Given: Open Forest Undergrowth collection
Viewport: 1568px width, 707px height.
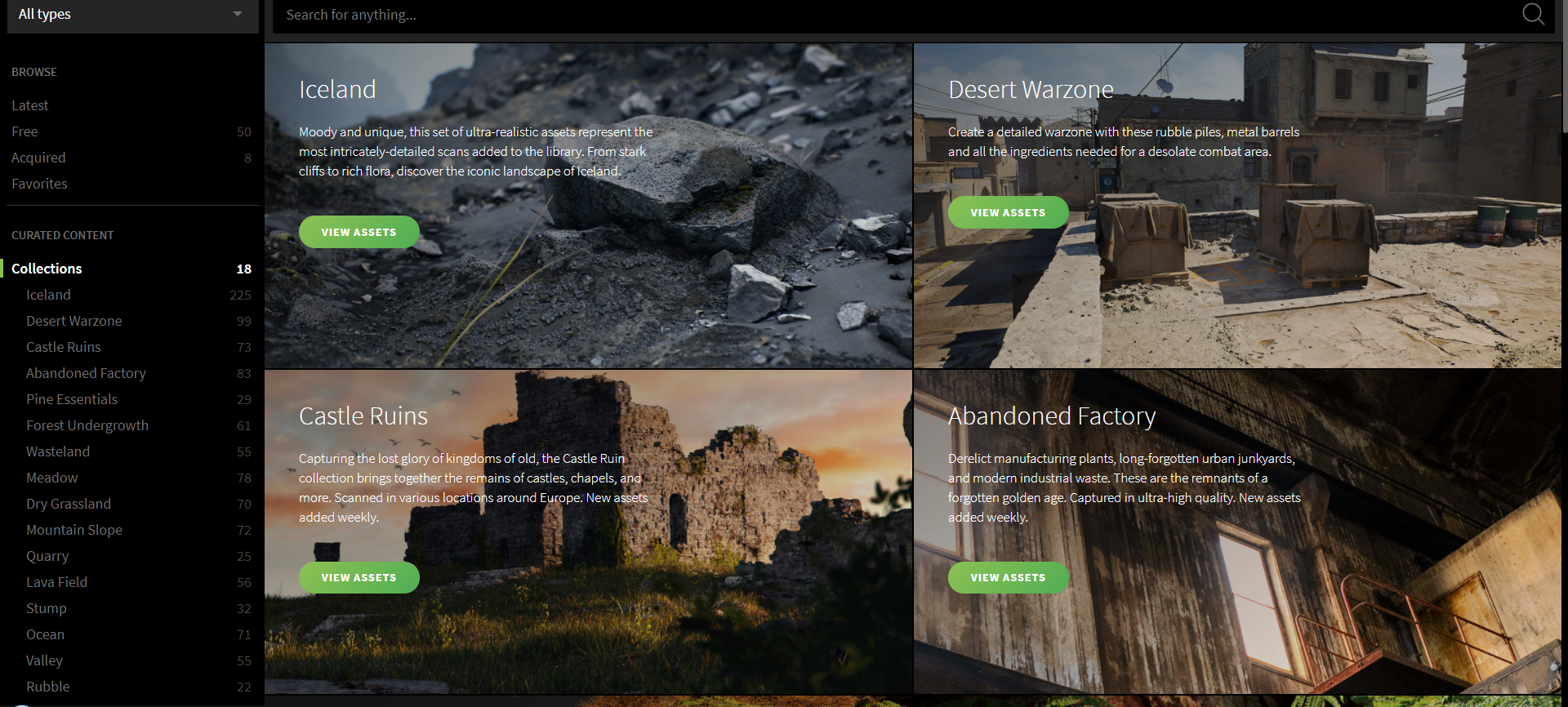Looking at the screenshot, I should 87,425.
